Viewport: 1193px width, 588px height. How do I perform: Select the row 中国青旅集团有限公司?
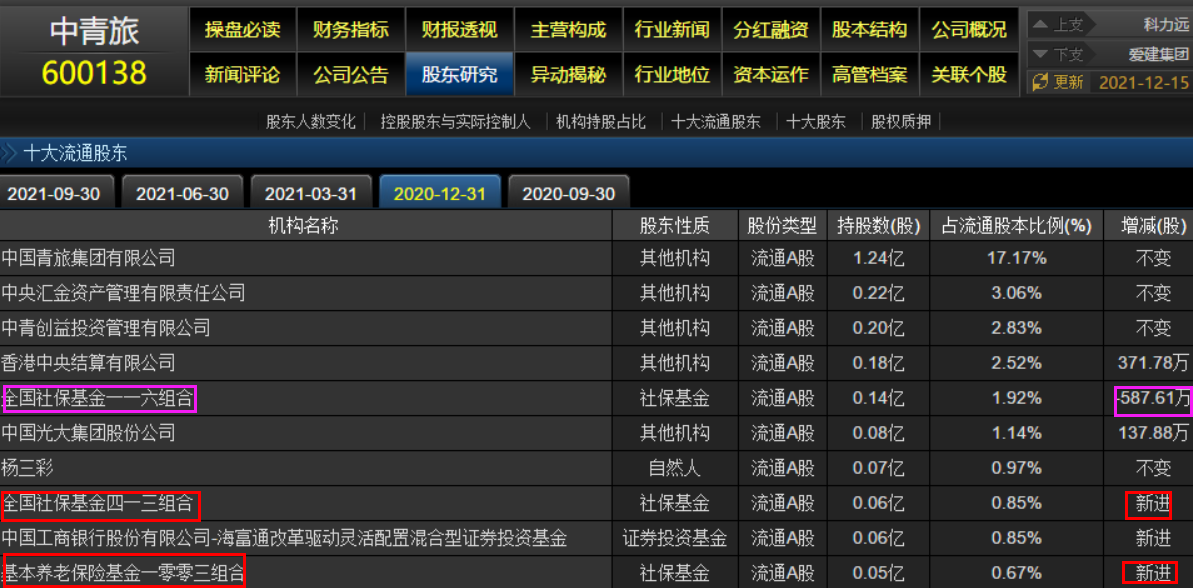[596, 258]
